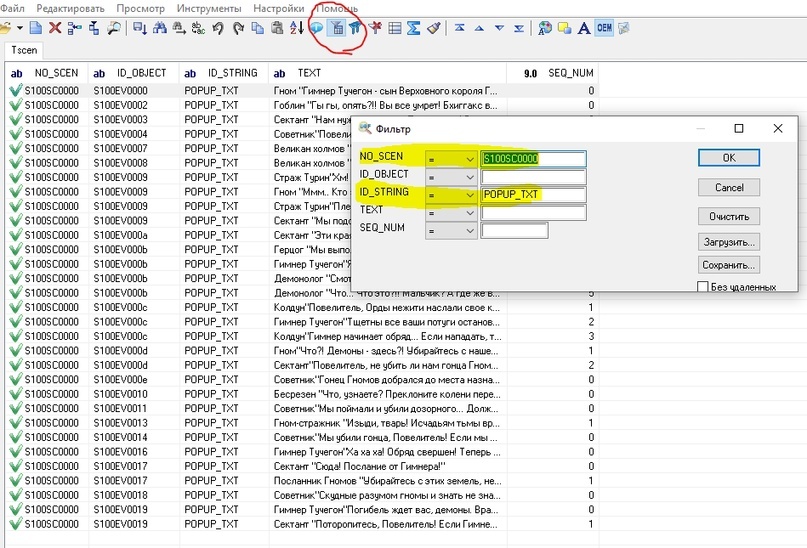This screenshot has height=548, width=807.
Task: Switch to the Tscen tab
Action: click(24, 49)
